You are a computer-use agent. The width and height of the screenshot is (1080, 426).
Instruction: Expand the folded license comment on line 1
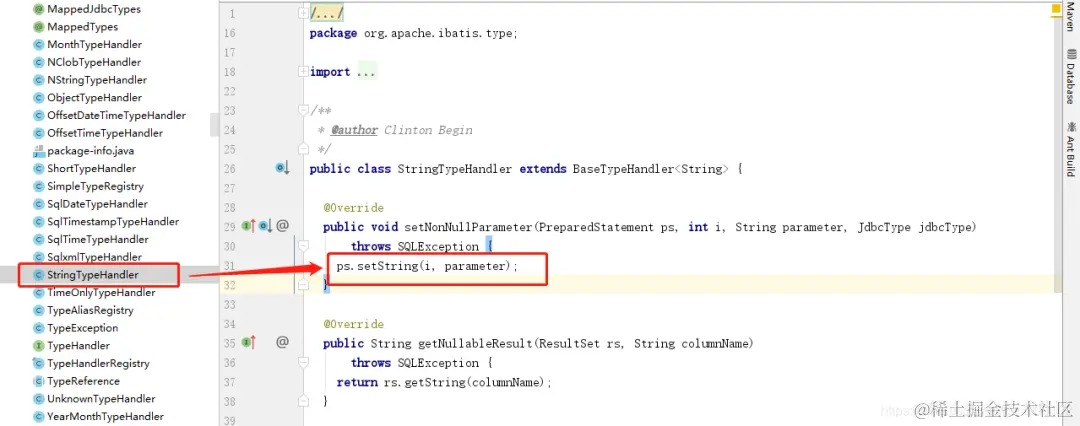pos(303,13)
